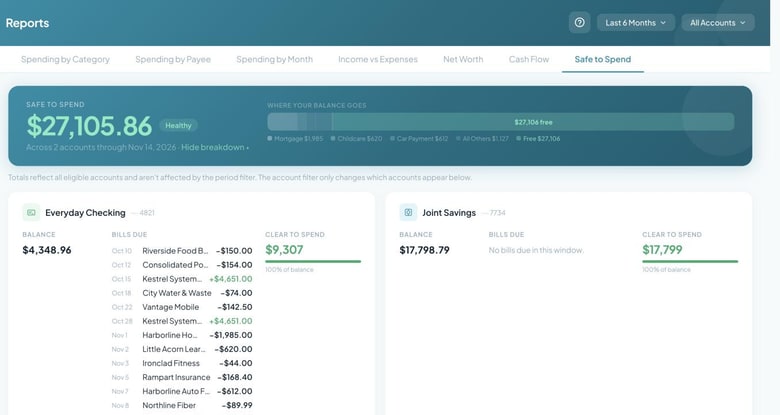Go to the Net Worth tab

click(463, 59)
